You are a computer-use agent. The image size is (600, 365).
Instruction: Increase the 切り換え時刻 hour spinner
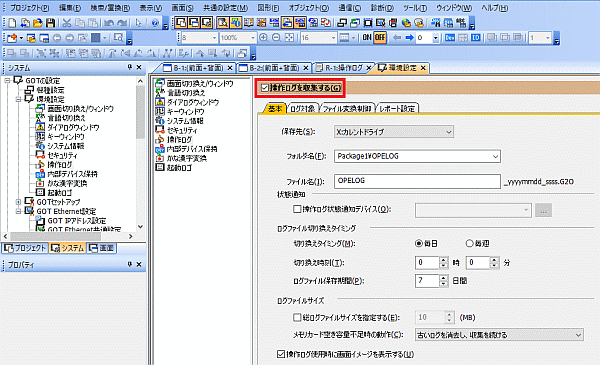pos(443,259)
